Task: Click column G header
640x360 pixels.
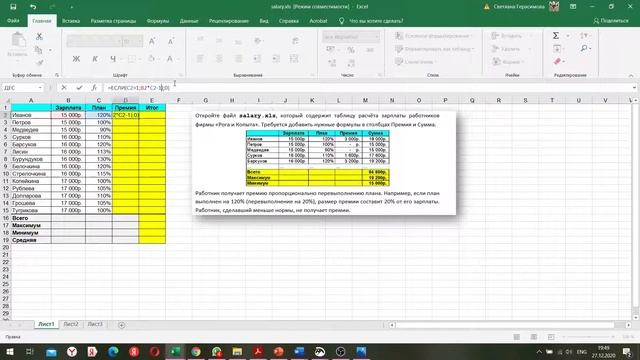Action: pyautogui.click(x=205, y=100)
